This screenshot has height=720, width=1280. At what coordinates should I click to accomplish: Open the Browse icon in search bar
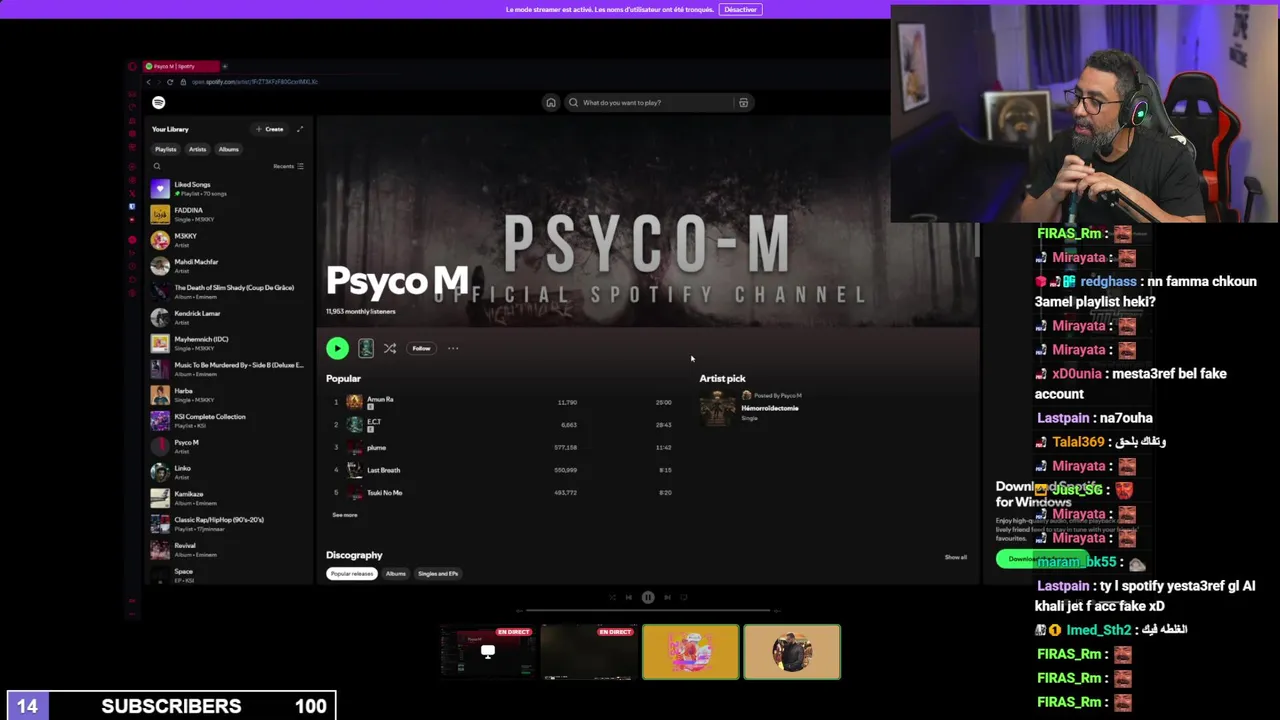(x=743, y=102)
